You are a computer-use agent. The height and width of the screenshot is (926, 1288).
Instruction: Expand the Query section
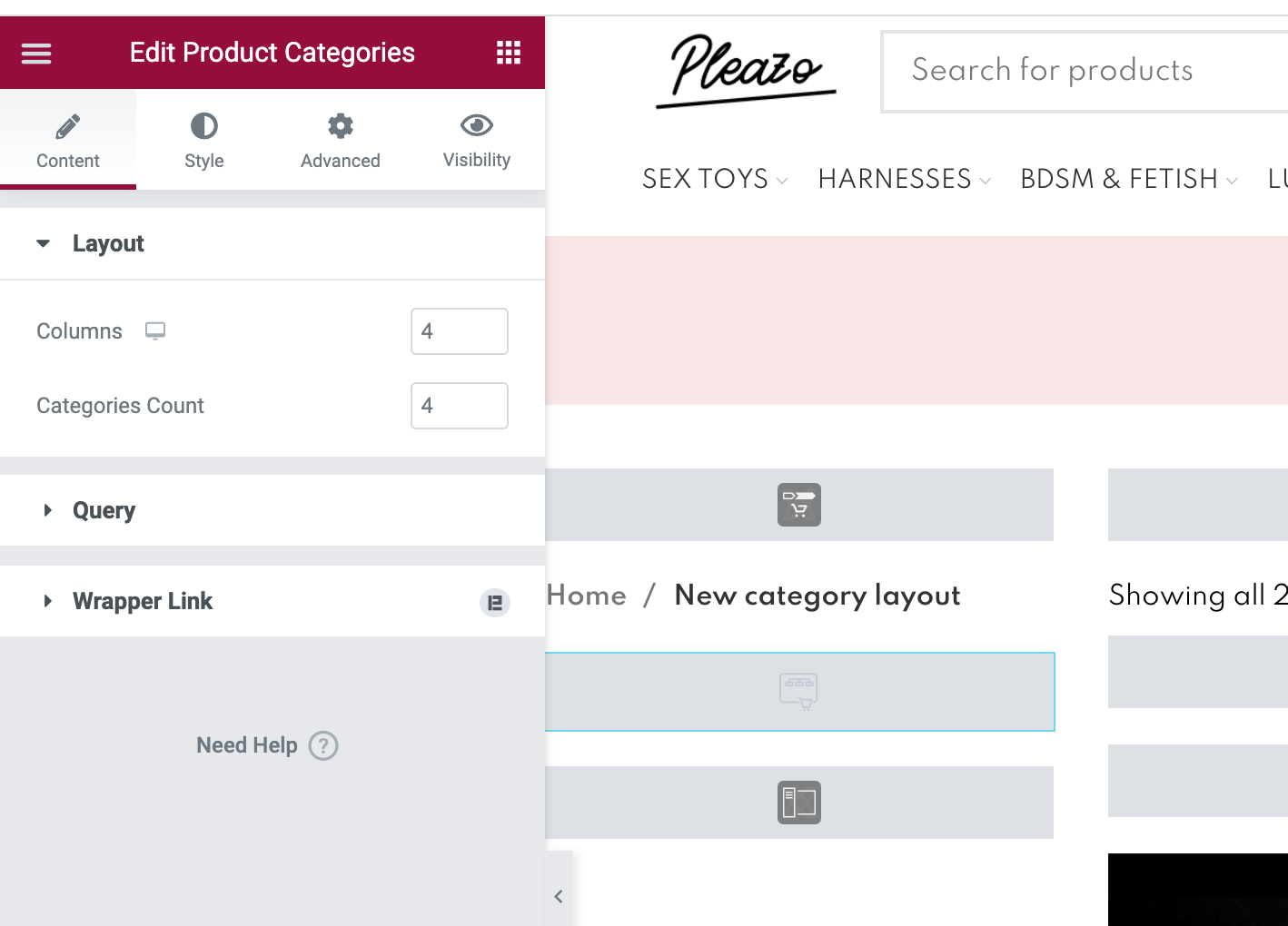click(104, 510)
